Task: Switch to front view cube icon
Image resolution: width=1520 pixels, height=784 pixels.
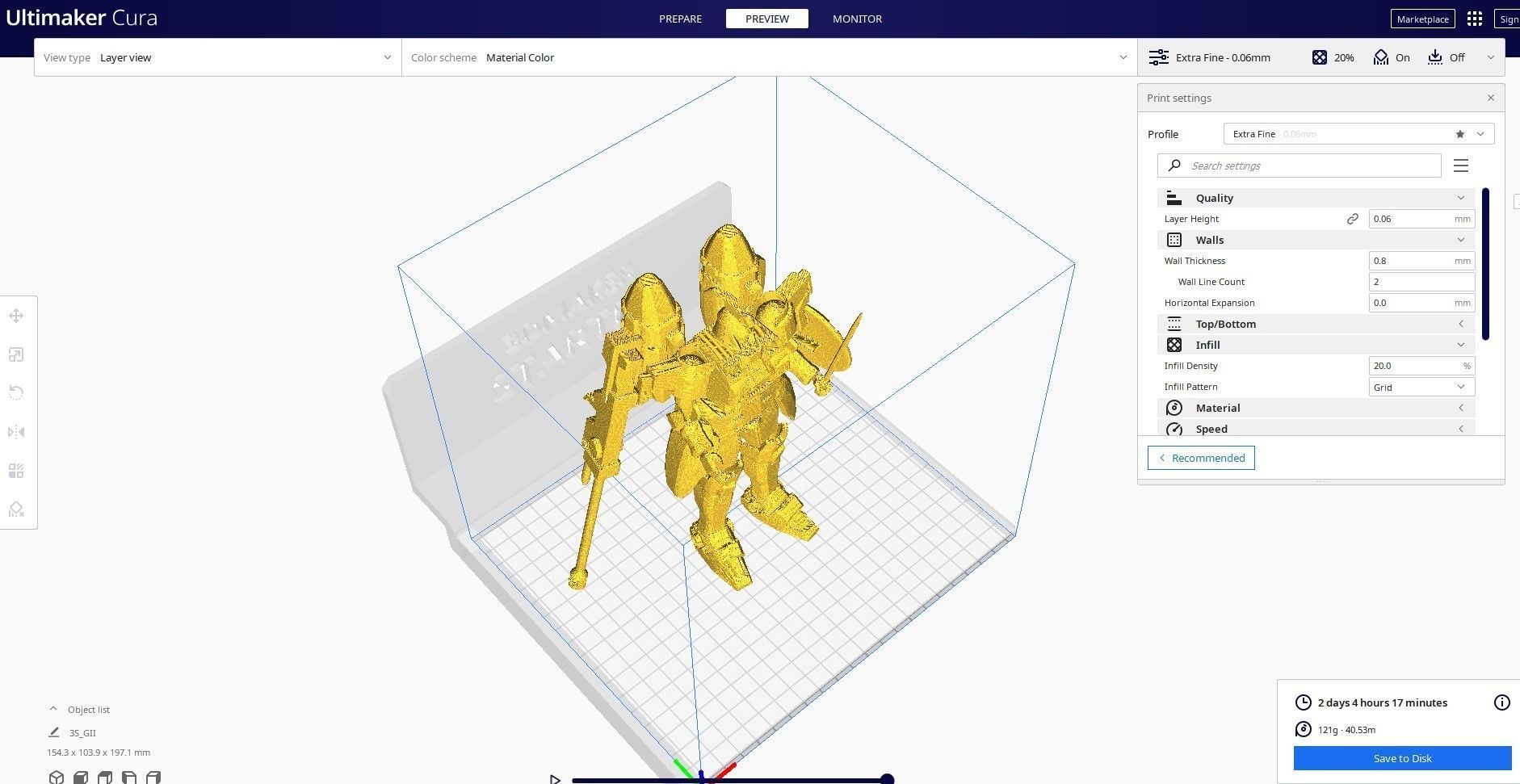Action: (80, 777)
